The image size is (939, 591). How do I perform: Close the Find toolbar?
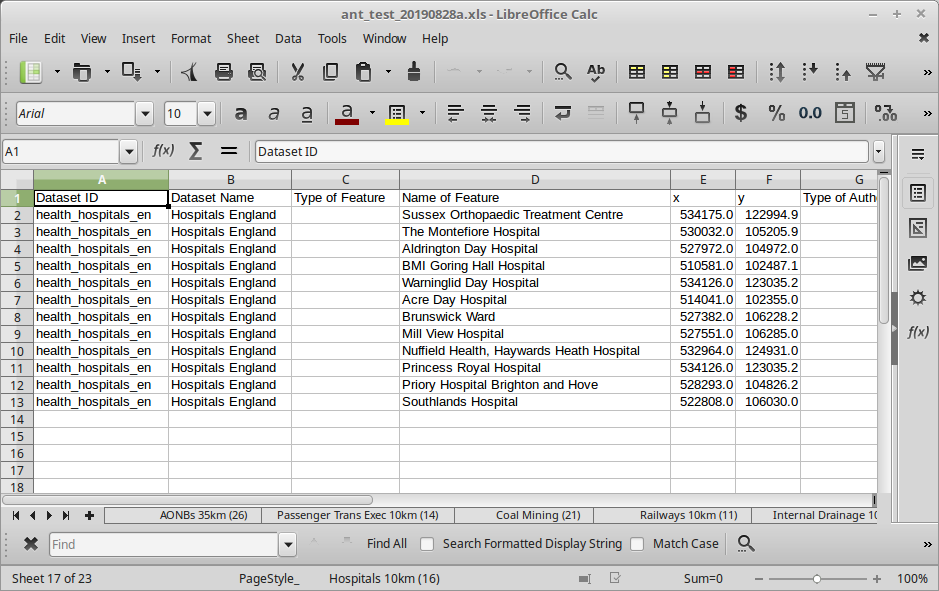click(31, 544)
